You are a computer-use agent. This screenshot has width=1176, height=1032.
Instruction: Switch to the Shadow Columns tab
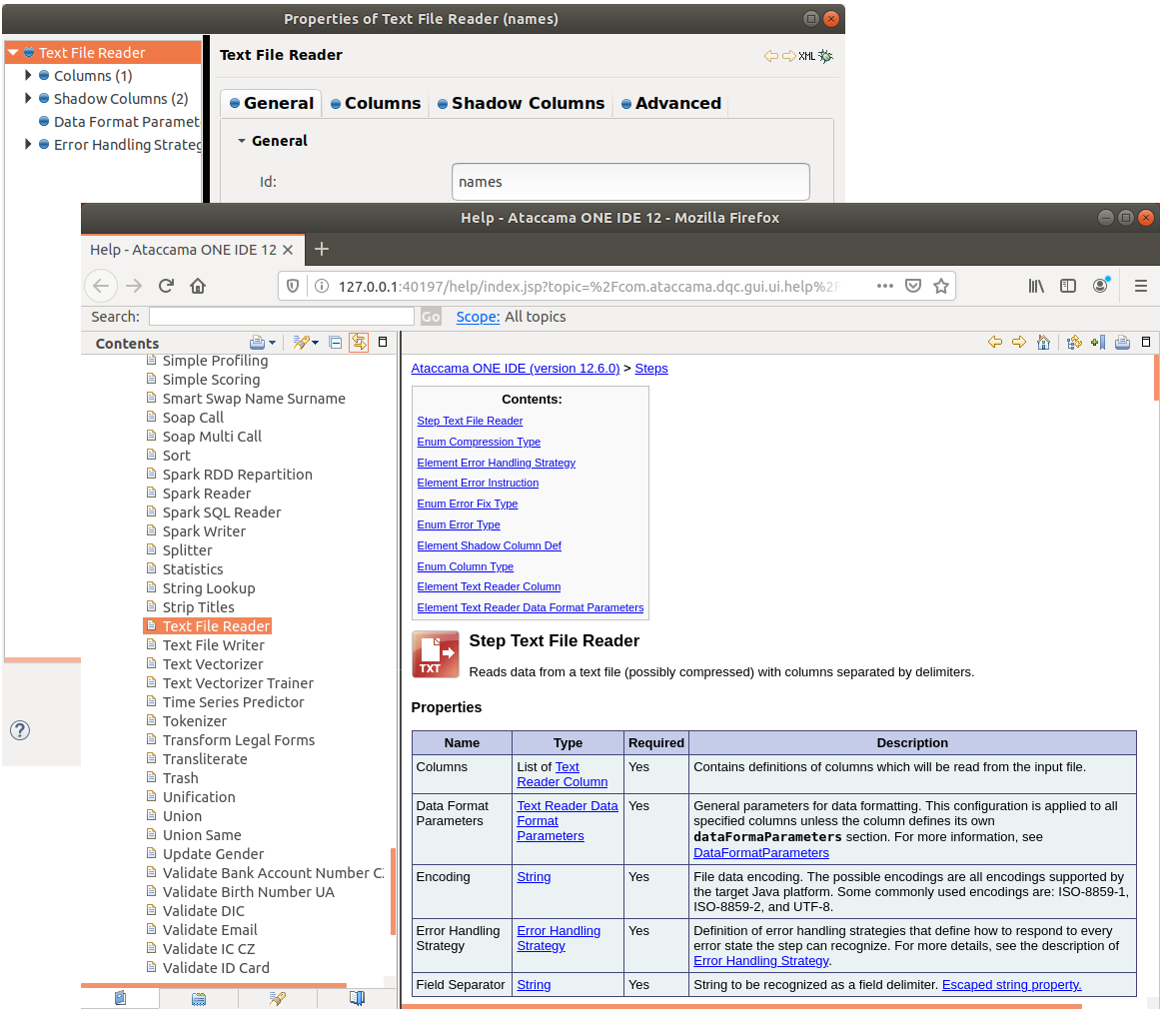pos(521,103)
